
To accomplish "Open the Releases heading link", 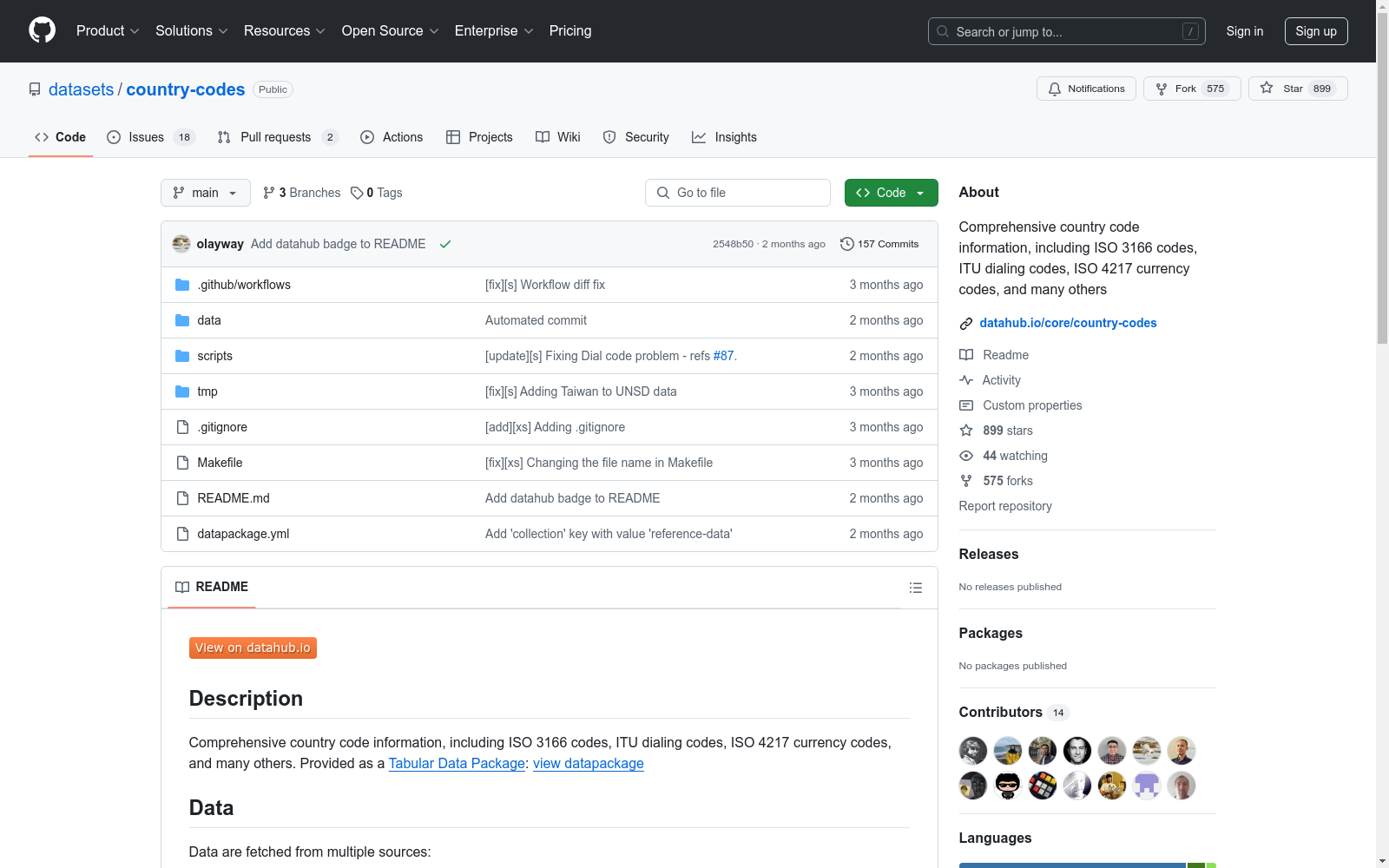I will click(989, 555).
